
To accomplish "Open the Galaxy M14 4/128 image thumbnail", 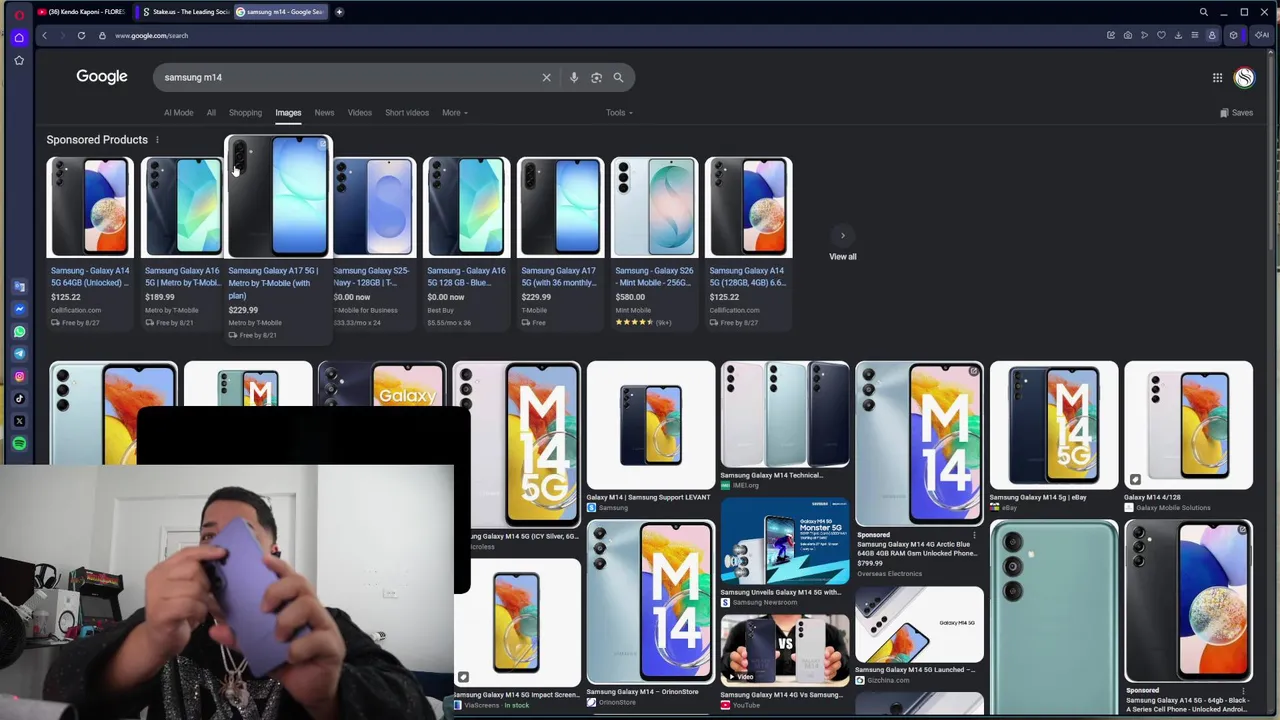I will click(x=1188, y=425).
